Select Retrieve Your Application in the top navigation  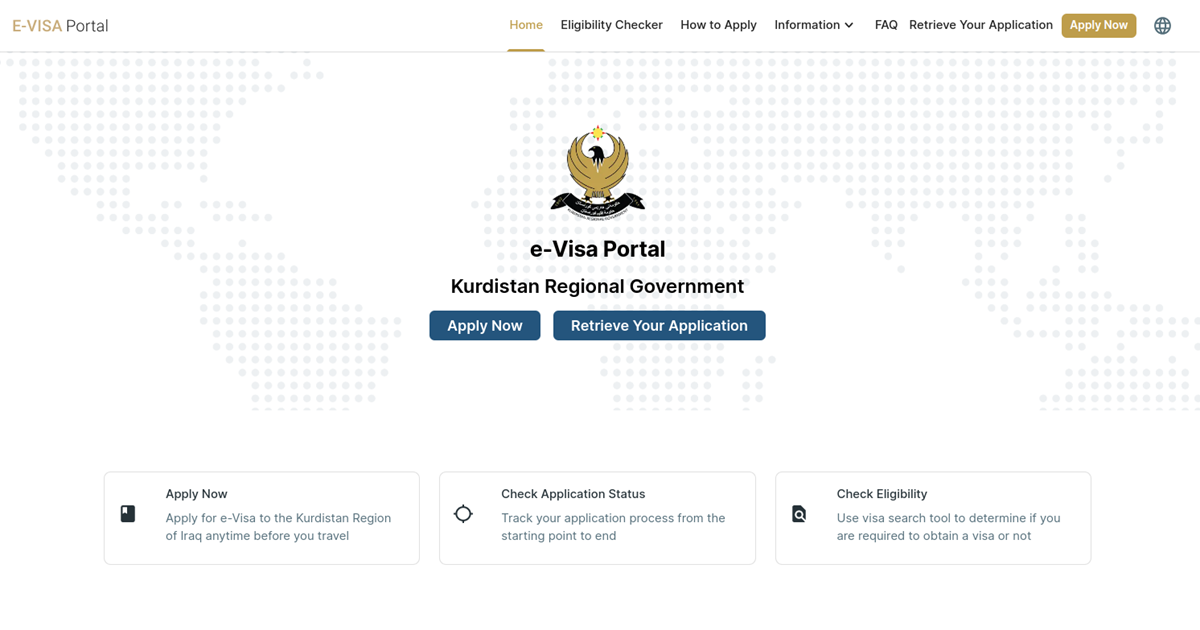click(x=980, y=25)
